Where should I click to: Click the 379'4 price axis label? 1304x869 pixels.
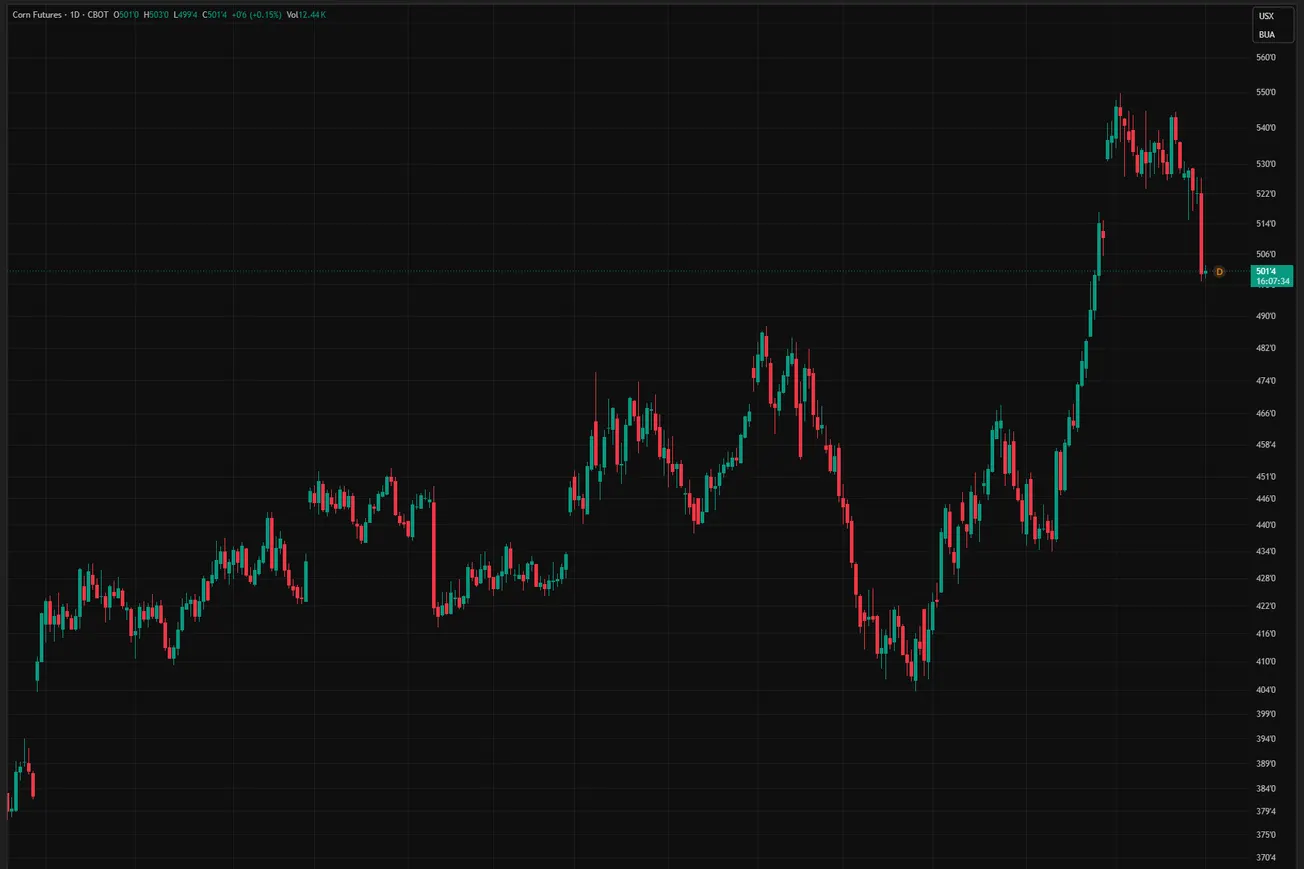[1266, 812]
